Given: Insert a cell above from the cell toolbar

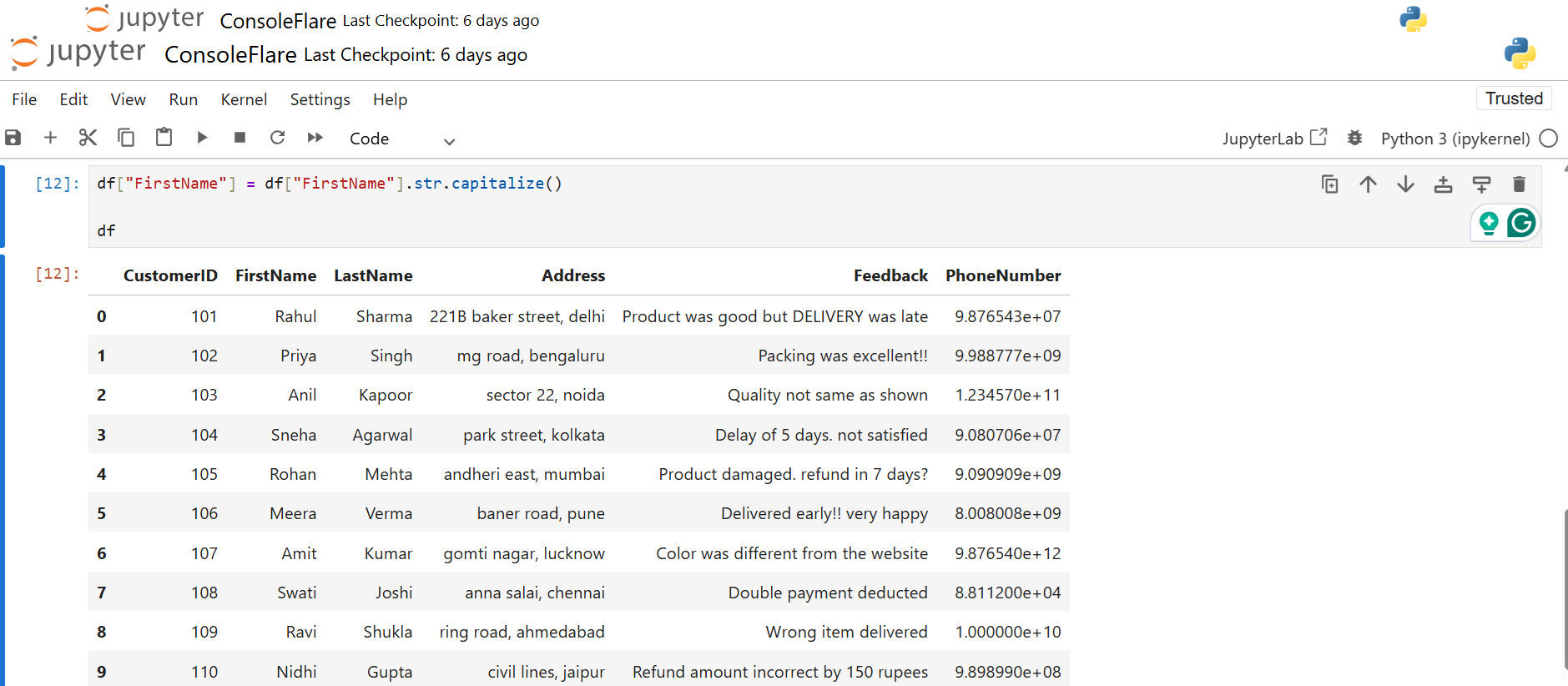Looking at the screenshot, I should [1443, 184].
